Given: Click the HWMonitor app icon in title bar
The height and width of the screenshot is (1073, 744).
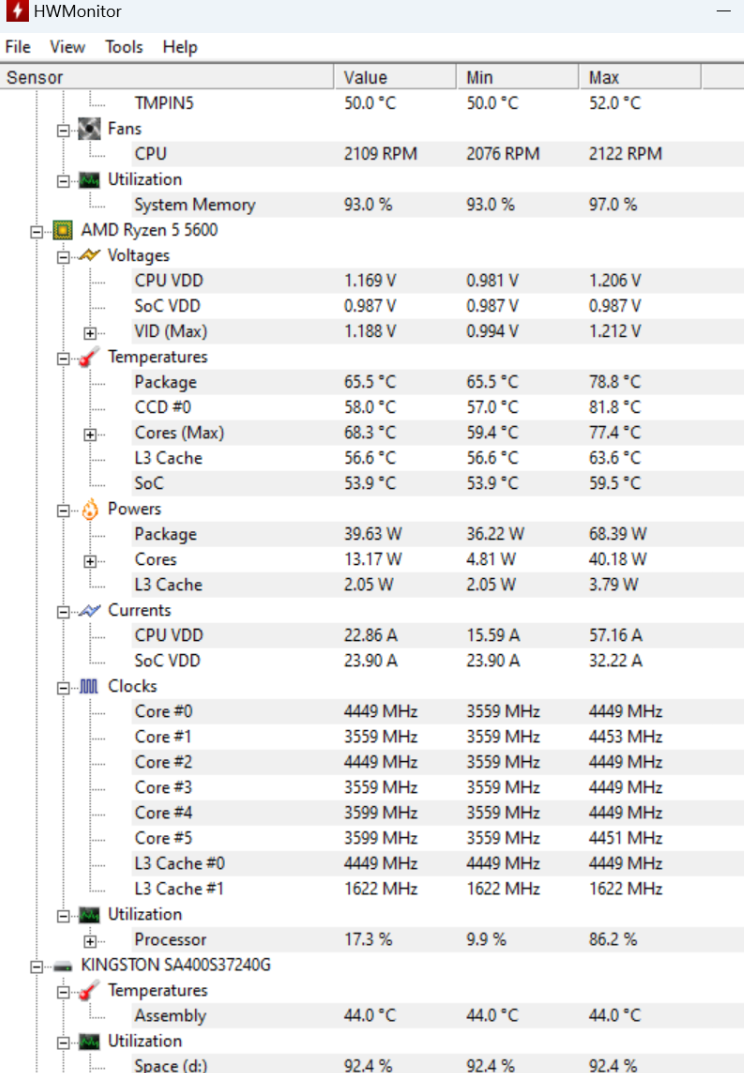Looking at the screenshot, I should [16, 11].
